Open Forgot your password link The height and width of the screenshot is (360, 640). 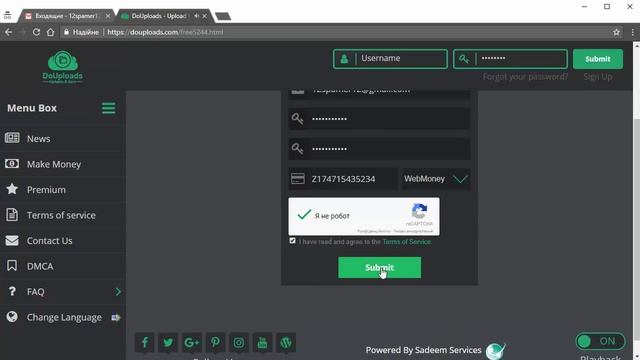coord(525,77)
